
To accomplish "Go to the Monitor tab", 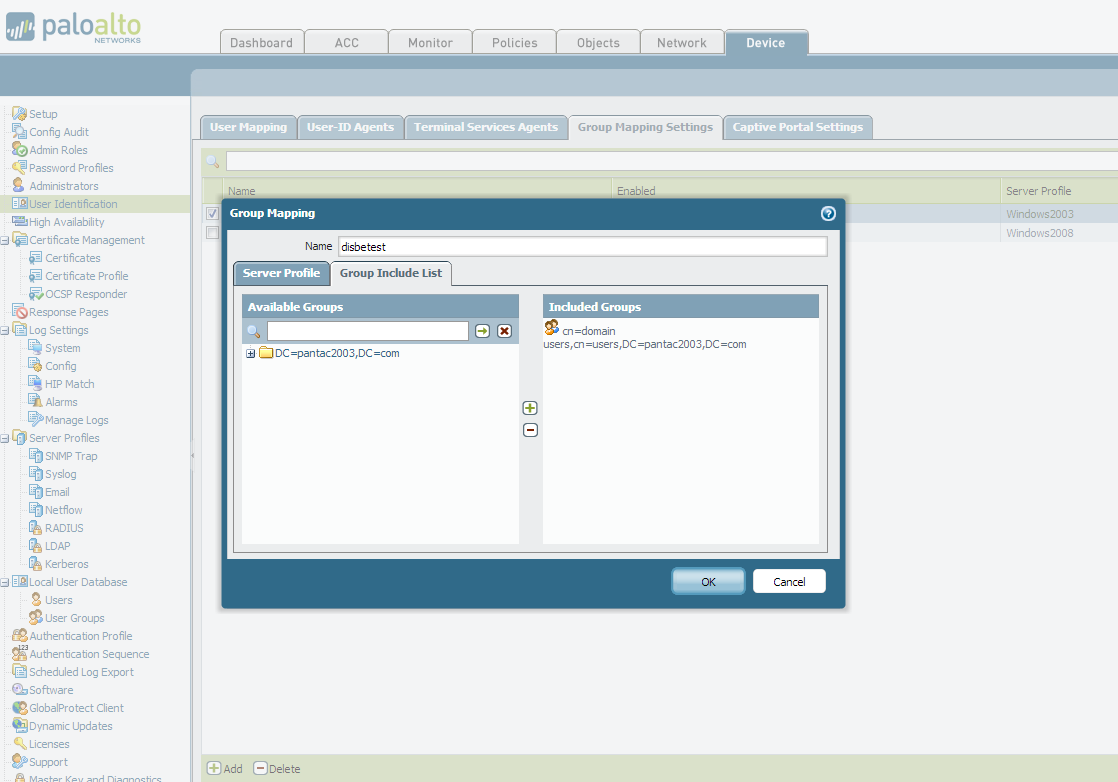I will [x=430, y=42].
